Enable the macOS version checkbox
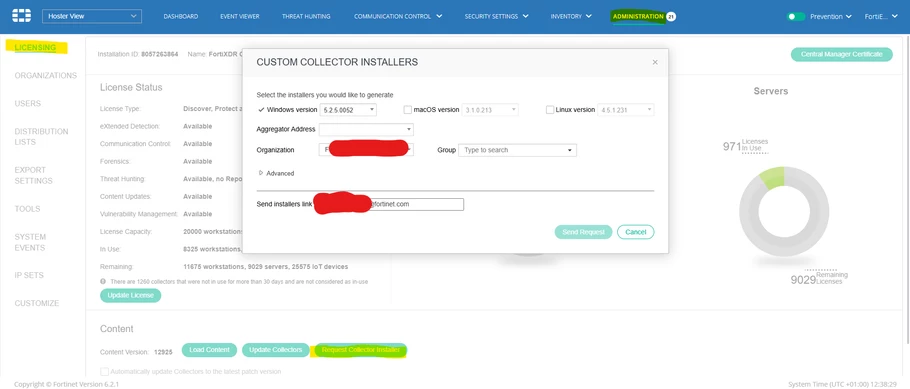The image size is (910, 389). coord(407,110)
